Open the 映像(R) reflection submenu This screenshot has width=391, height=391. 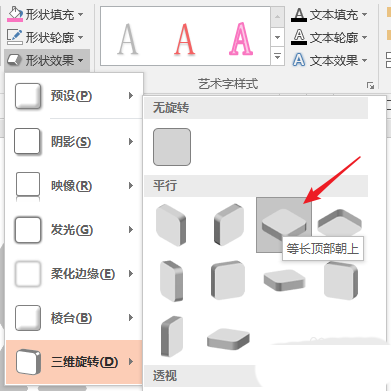click(74, 186)
